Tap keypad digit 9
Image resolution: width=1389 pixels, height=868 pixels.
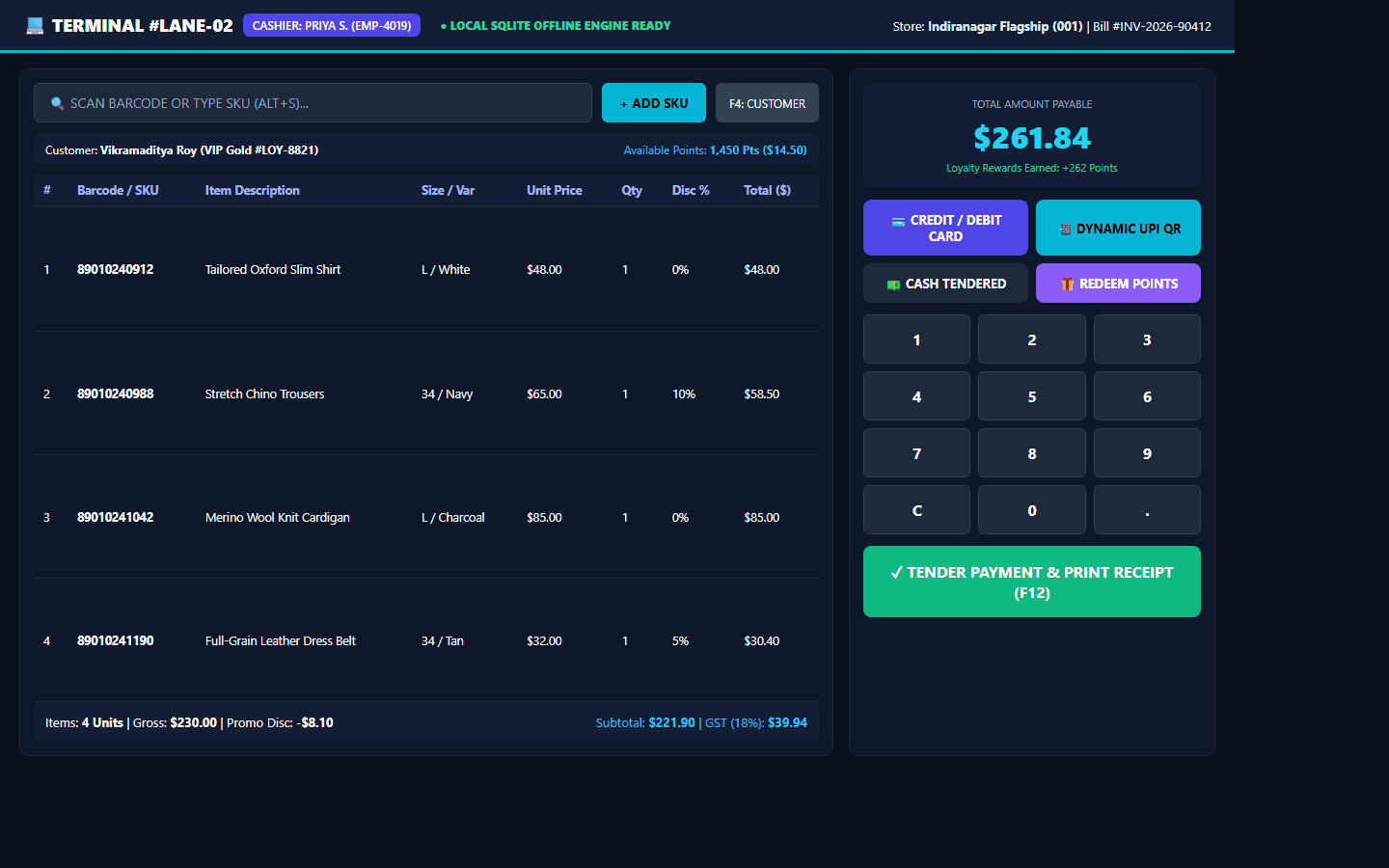click(1147, 453)
